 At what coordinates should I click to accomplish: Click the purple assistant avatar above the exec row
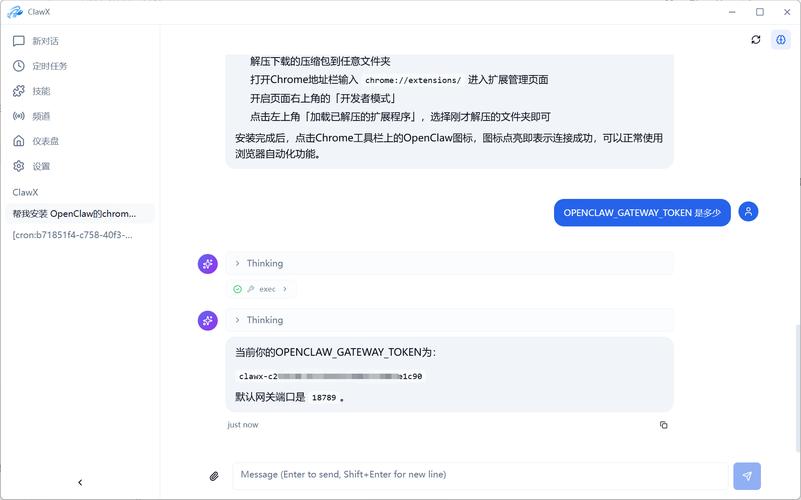(208, 264)
